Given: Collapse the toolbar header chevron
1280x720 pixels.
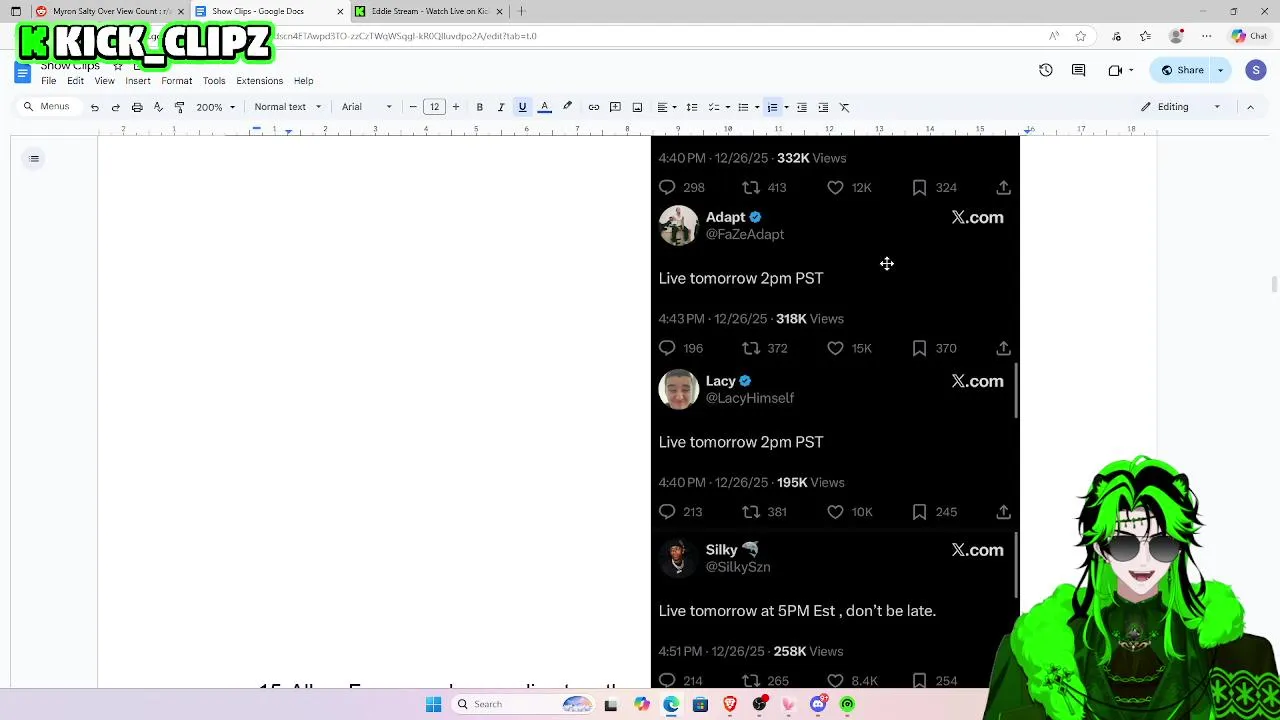Looking at the screenshot, I should pos(1250,107).
